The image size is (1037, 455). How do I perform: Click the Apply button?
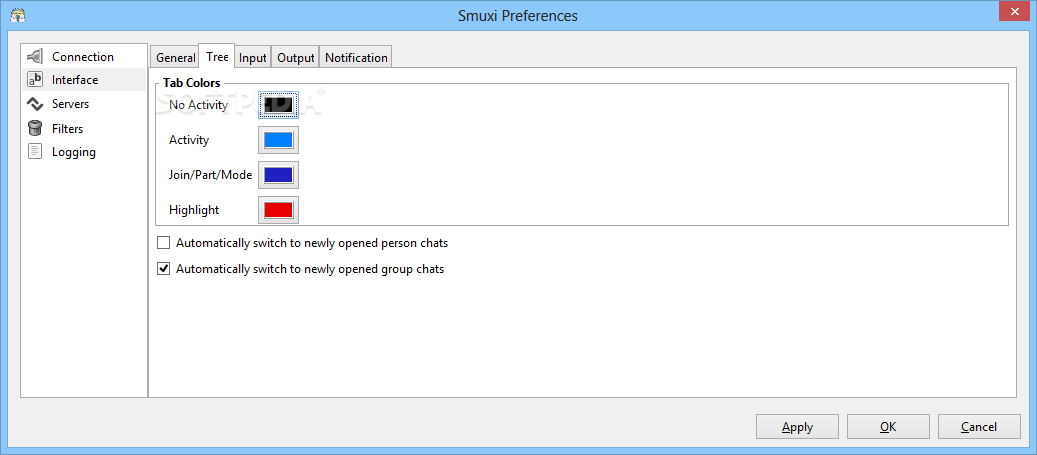[798, 427]
